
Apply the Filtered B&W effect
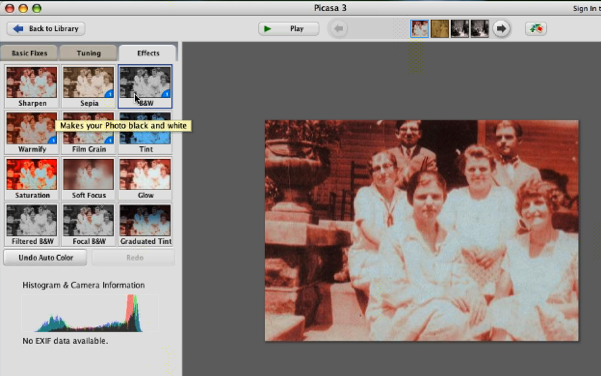pyautogui.click(x=32, y=225)
